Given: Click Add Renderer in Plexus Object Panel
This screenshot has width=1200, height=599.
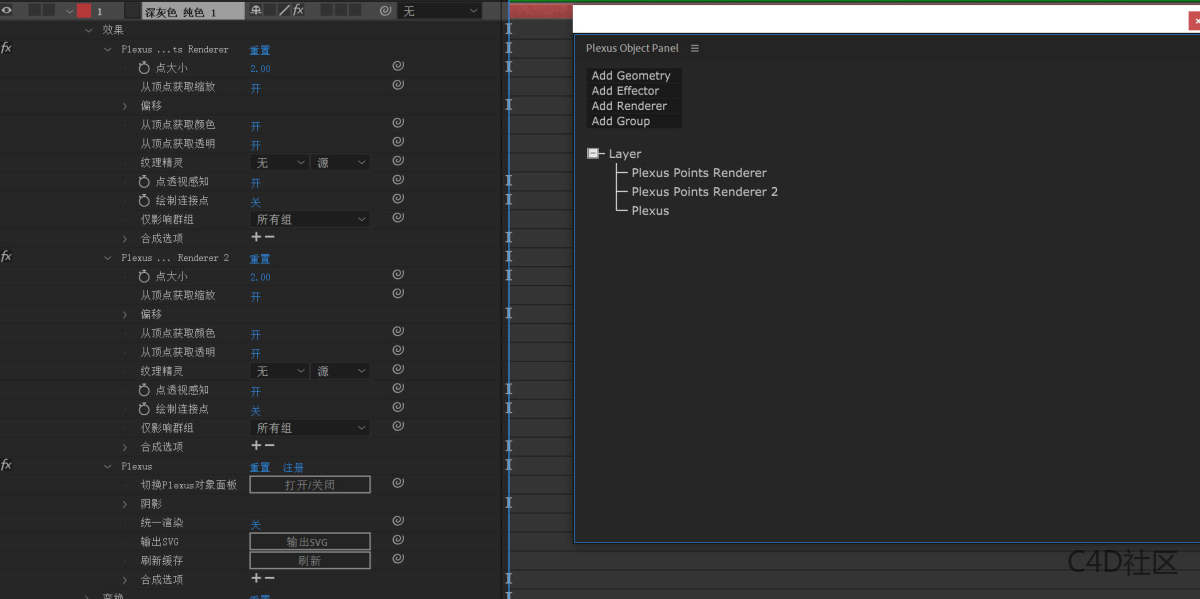Looking at the screenshot, I should (x=629, y=106).
